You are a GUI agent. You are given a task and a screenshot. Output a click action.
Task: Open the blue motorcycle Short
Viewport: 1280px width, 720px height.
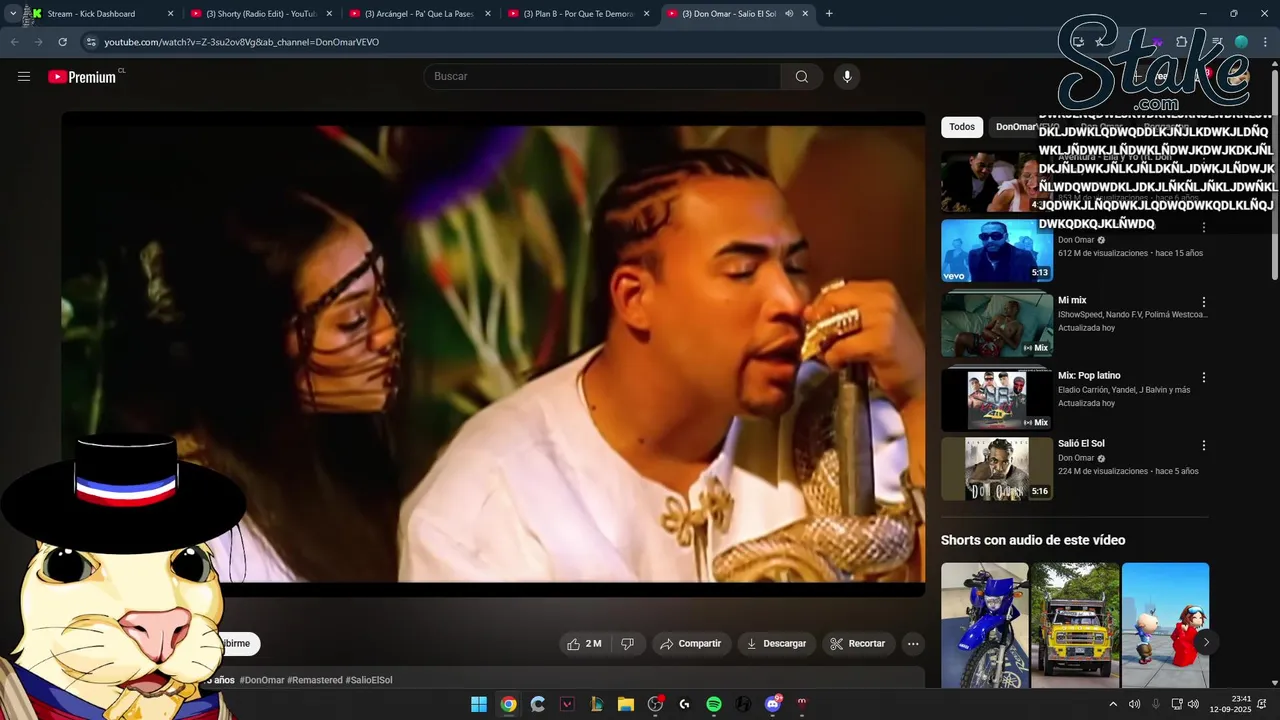984,625
